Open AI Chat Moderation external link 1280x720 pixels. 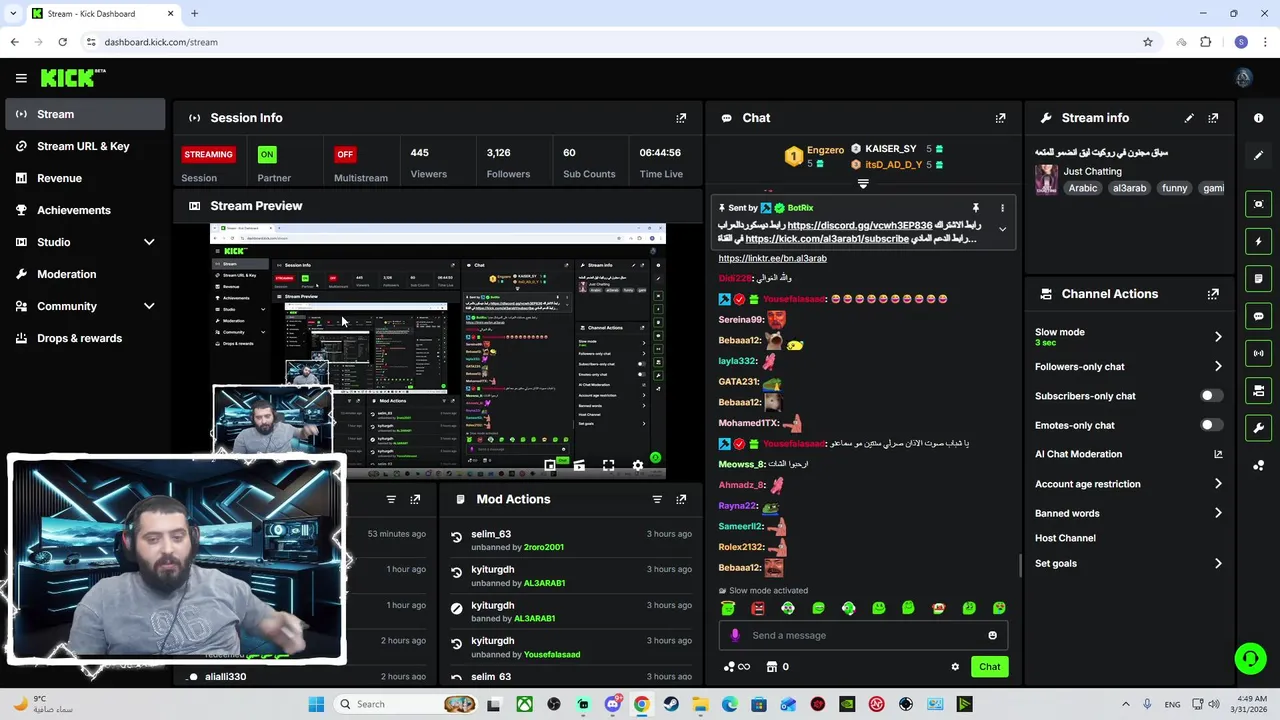coord(1218,454)
